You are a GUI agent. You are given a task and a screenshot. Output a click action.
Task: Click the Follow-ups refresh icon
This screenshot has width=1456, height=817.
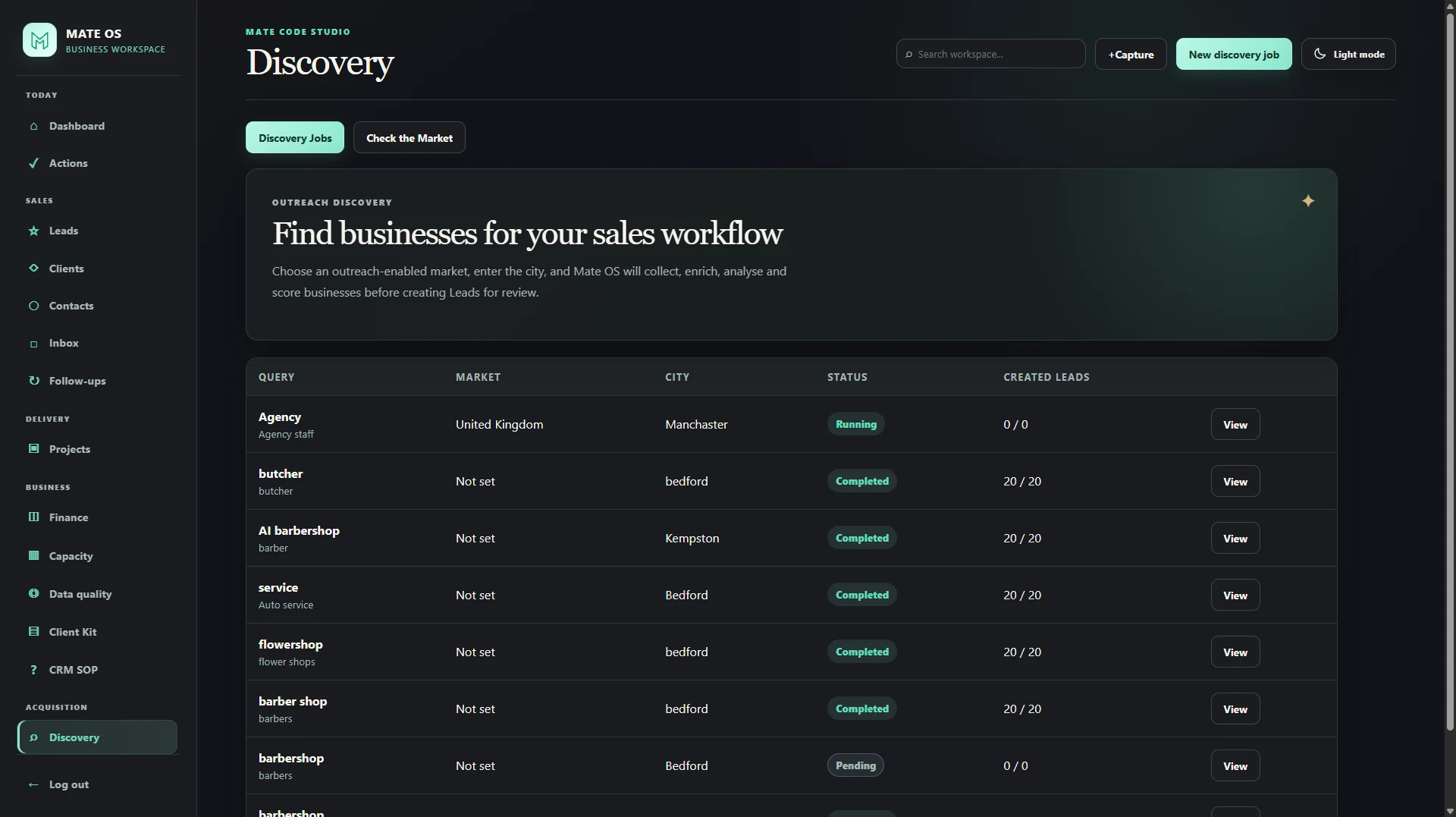[x=33, y=381]
